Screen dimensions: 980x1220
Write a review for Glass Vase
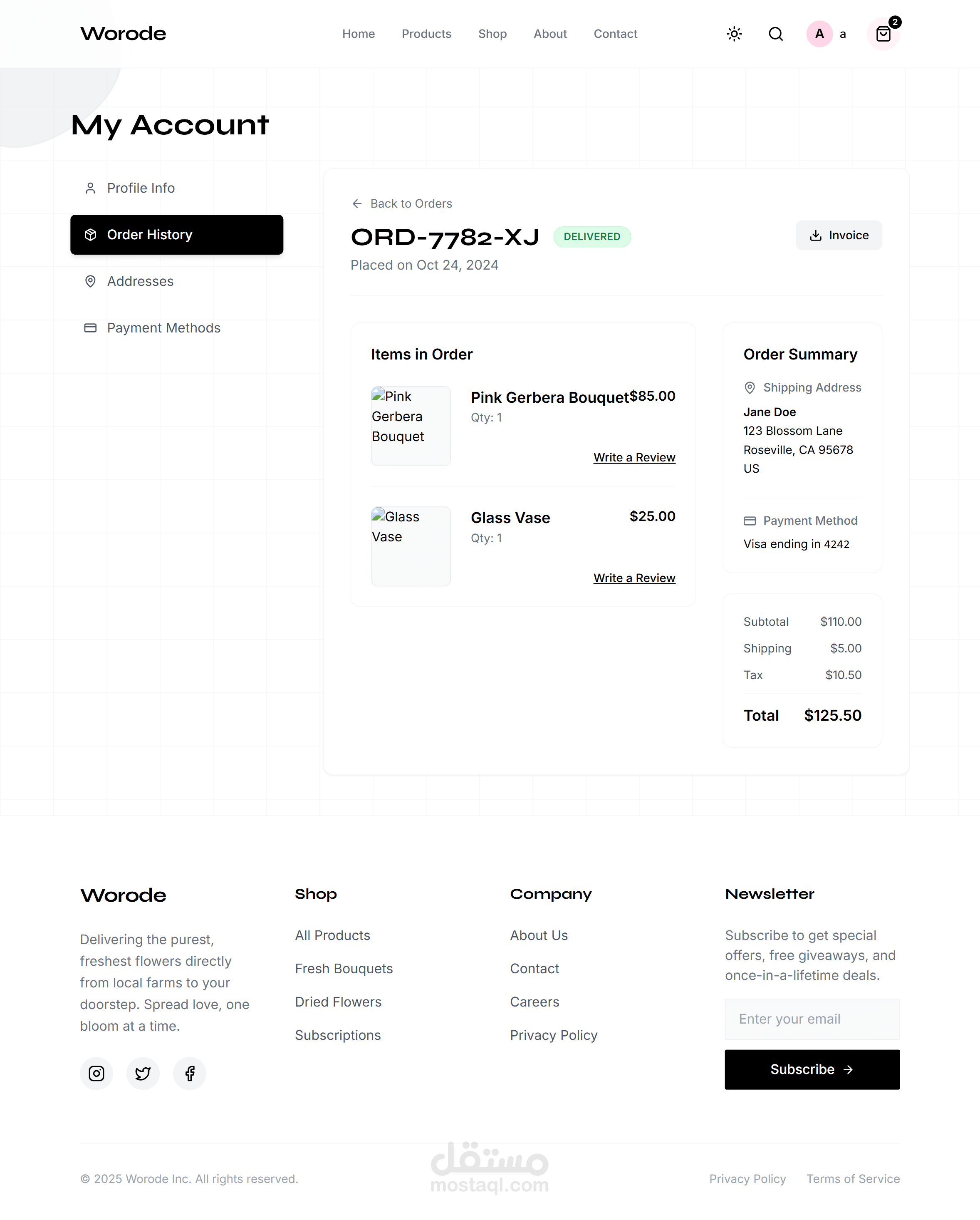click(x=634, y=578)
